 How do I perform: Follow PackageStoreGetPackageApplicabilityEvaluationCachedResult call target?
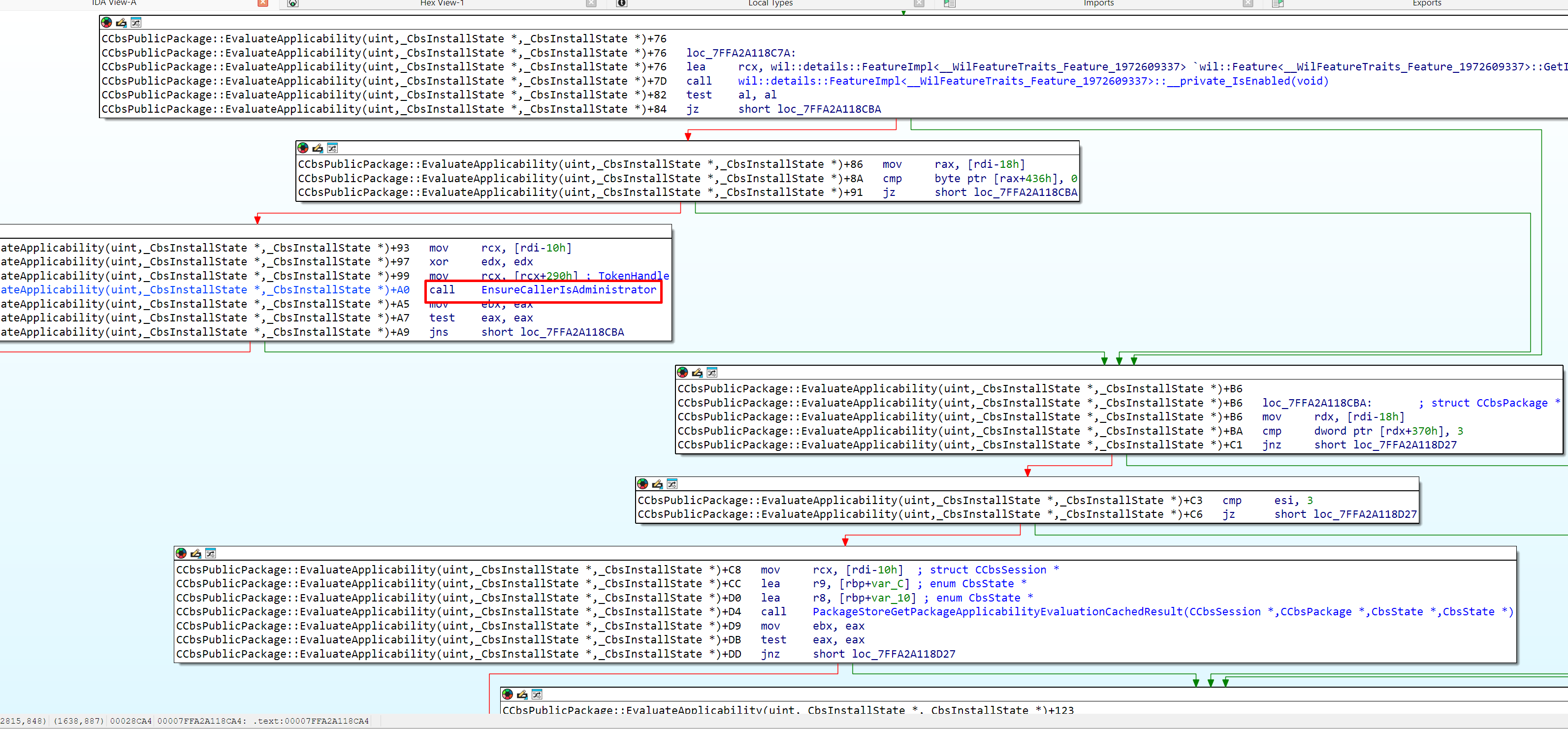[x=1163, y=611]
